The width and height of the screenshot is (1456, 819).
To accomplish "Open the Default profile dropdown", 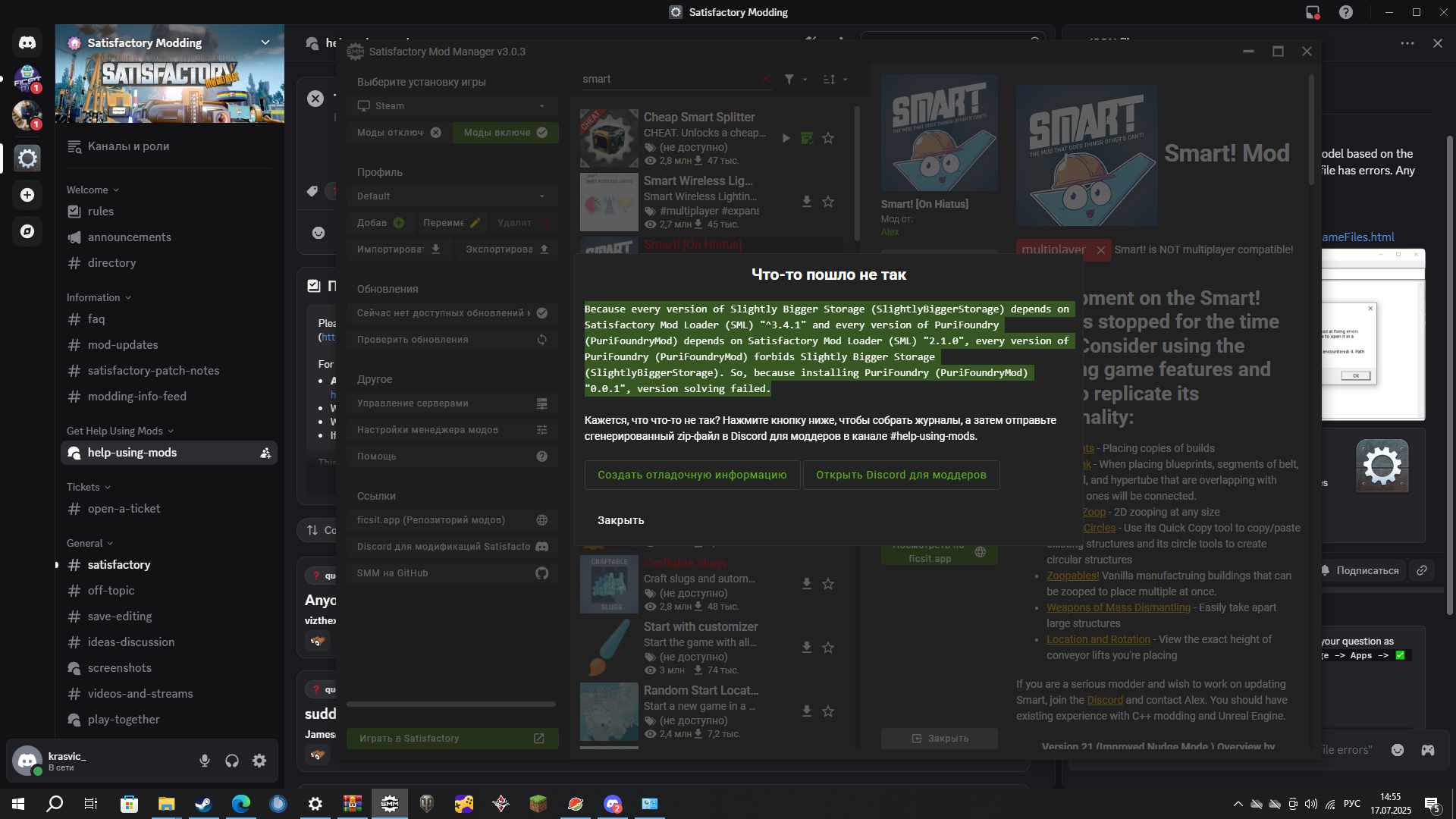I will pos(453,196).
